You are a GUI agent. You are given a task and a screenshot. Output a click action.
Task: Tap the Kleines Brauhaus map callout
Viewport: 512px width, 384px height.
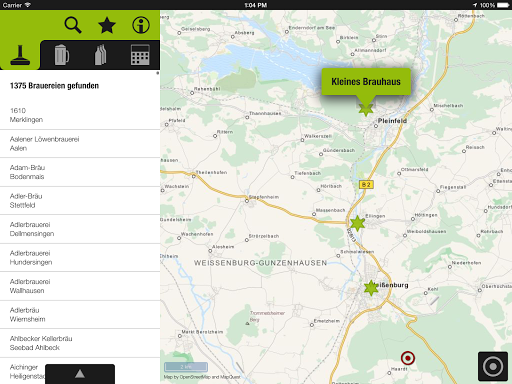tap(366, 82)
